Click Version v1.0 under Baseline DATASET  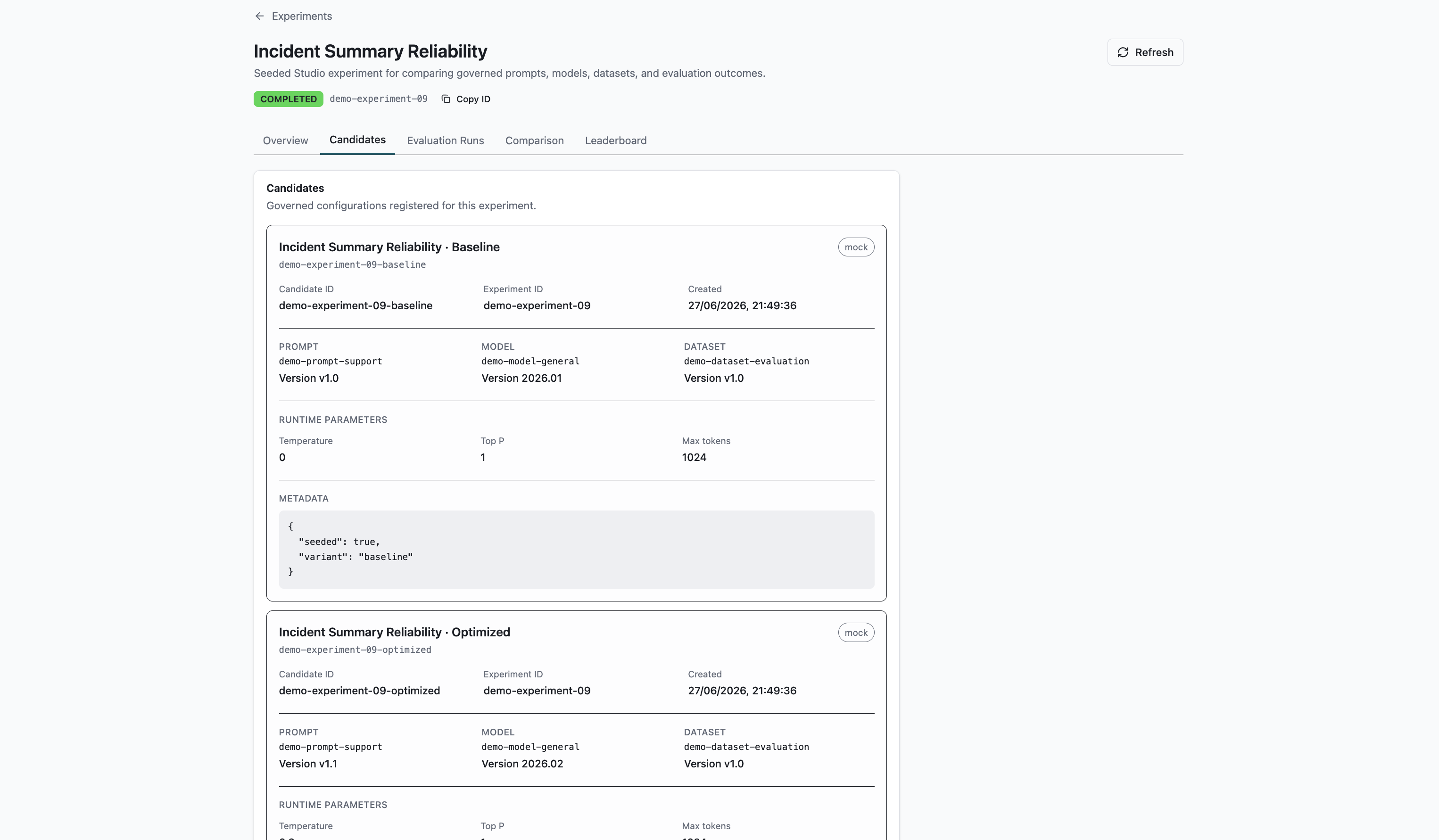(x=714, y=378)
